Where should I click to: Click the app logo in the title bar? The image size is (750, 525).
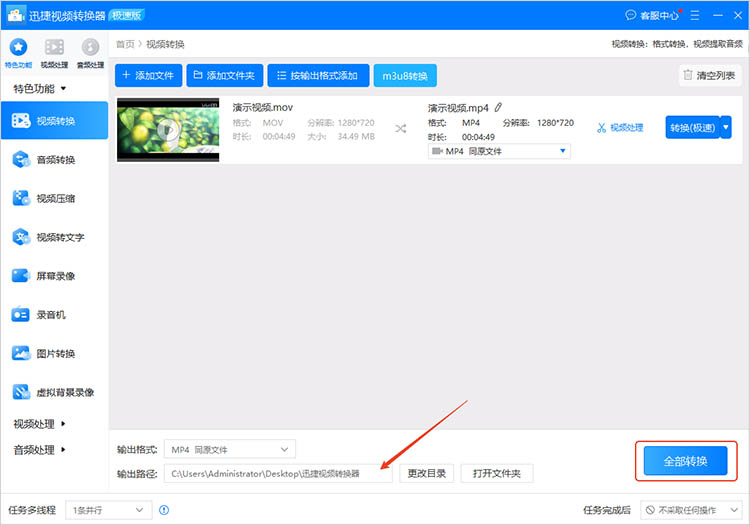coord(16,15)
